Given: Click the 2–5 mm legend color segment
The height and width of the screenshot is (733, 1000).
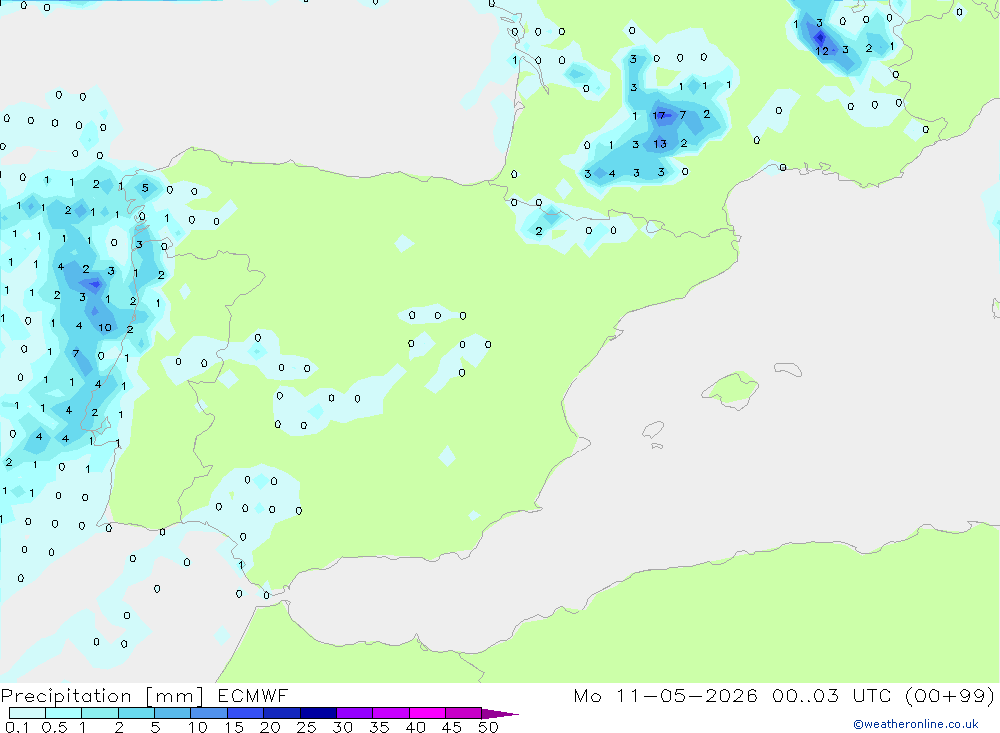Looking at the screenshot, I should point(136,713).
